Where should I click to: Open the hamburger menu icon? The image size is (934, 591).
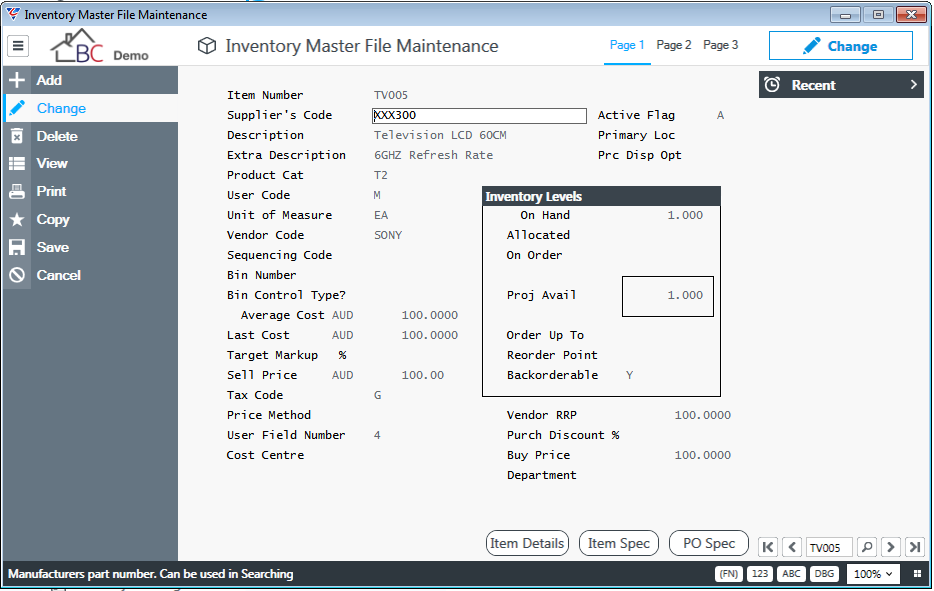pos(18,45)
